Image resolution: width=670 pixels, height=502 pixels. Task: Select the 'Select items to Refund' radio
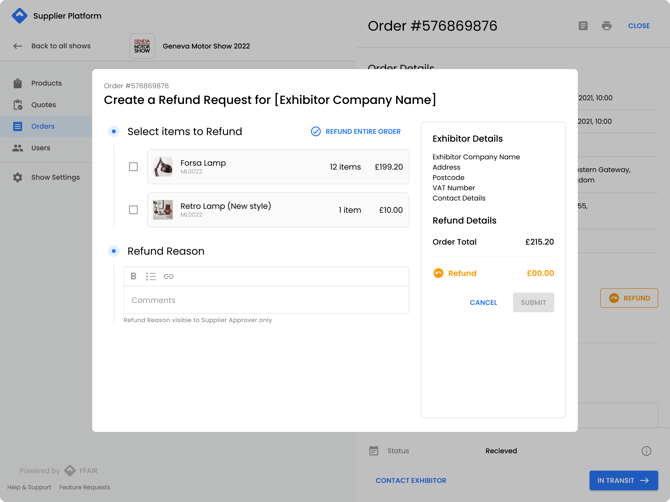[114, 131]
